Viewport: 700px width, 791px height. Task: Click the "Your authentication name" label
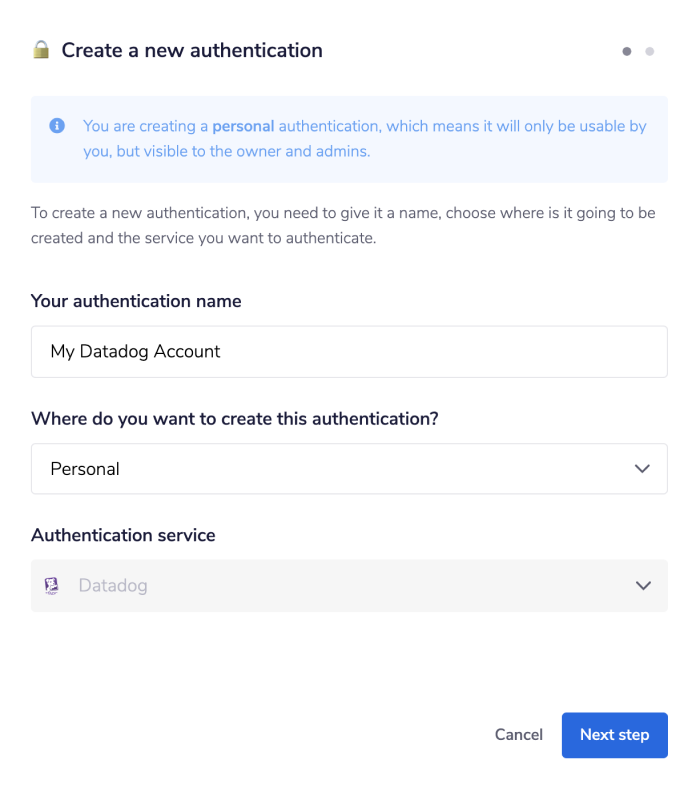(136, 301)
